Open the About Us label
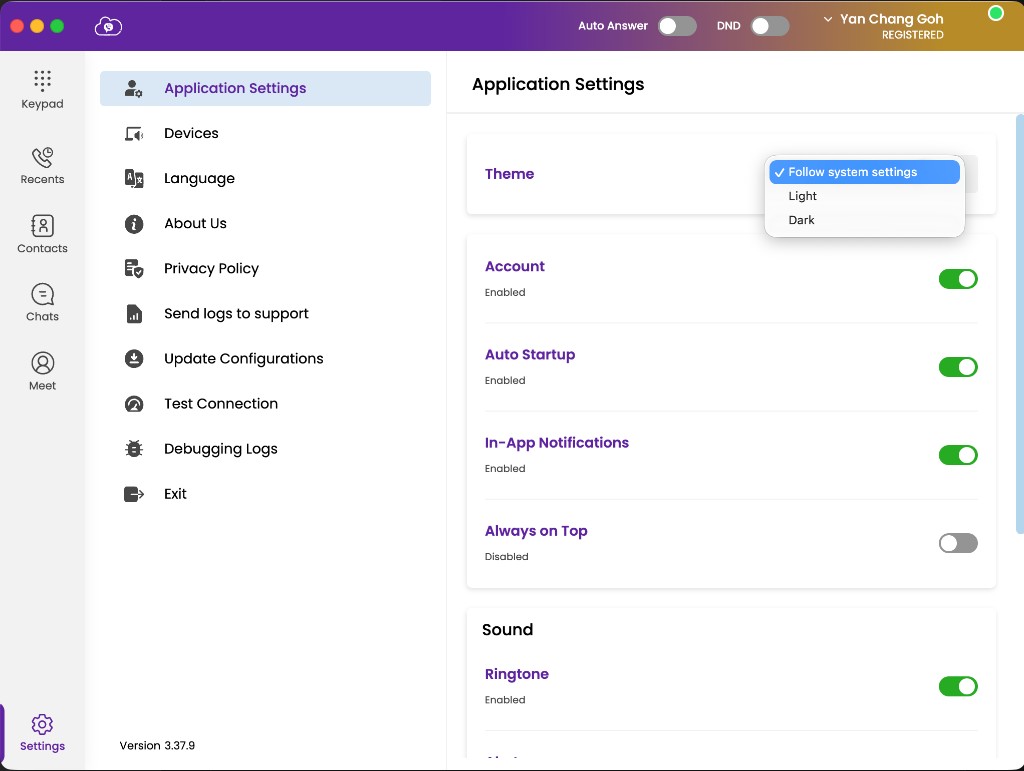 tap(195, 223)
